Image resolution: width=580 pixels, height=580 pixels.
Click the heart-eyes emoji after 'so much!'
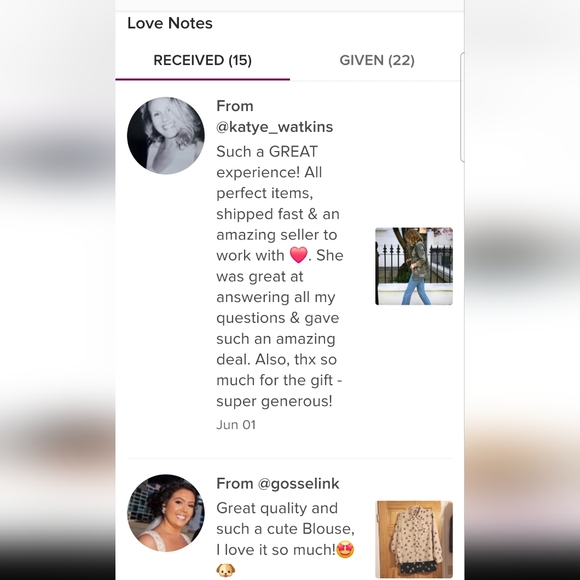(345, 549)
